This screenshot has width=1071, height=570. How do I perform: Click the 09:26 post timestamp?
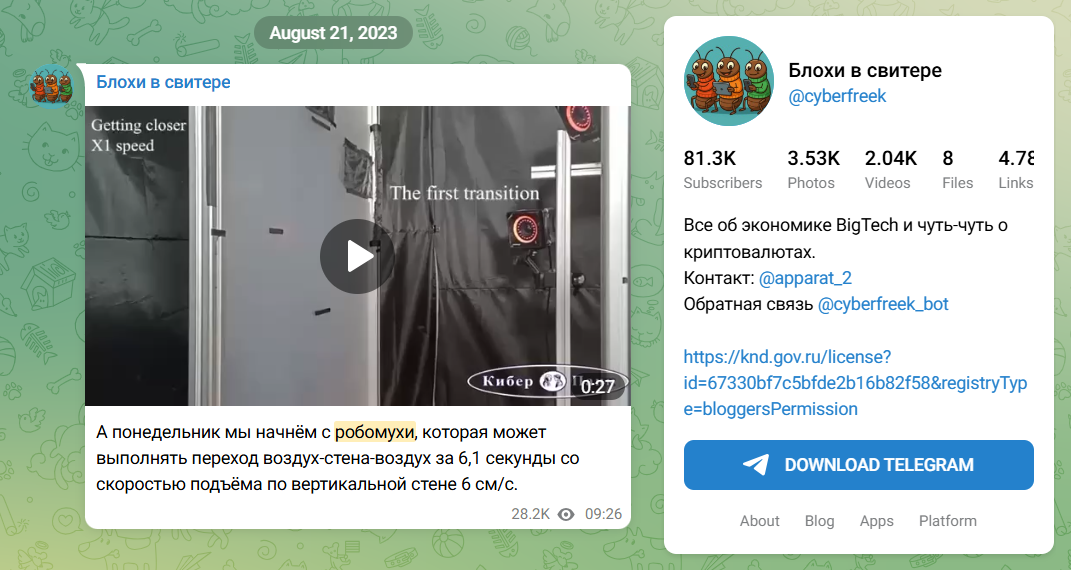603,514
